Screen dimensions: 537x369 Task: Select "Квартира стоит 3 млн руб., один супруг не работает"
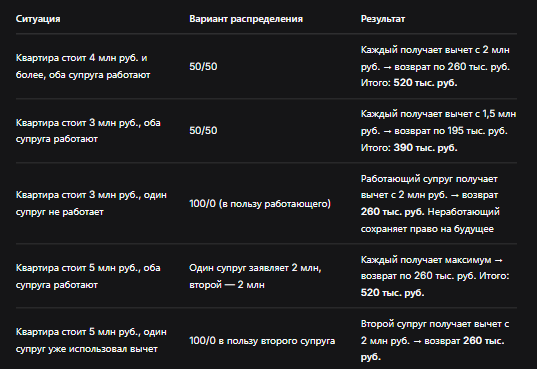[91, 203]
